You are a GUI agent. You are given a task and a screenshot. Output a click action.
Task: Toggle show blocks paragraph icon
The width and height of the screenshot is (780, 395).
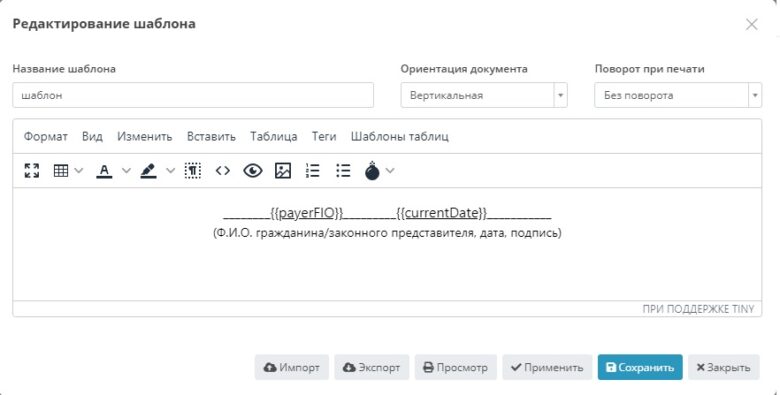(193, 171)
